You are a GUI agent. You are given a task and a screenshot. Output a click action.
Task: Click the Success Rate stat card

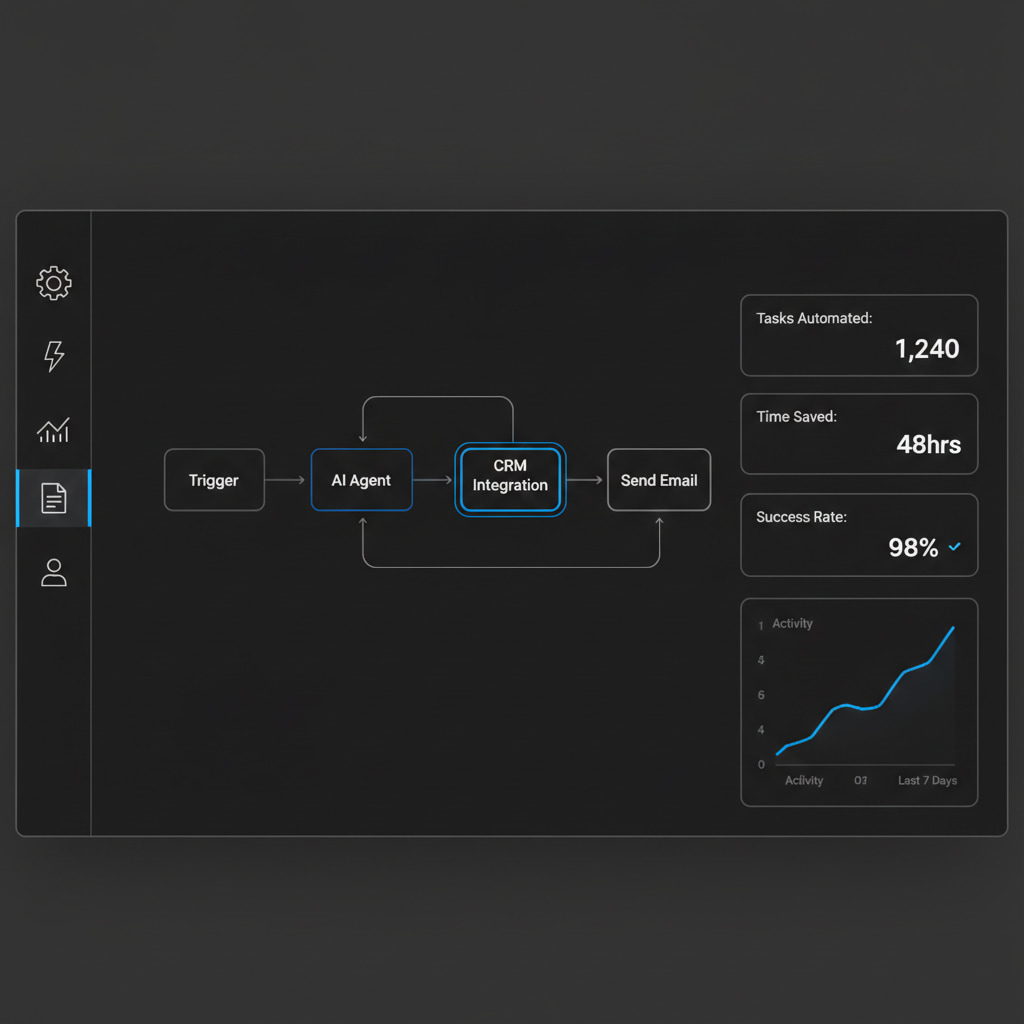click(x=859, y=534)
